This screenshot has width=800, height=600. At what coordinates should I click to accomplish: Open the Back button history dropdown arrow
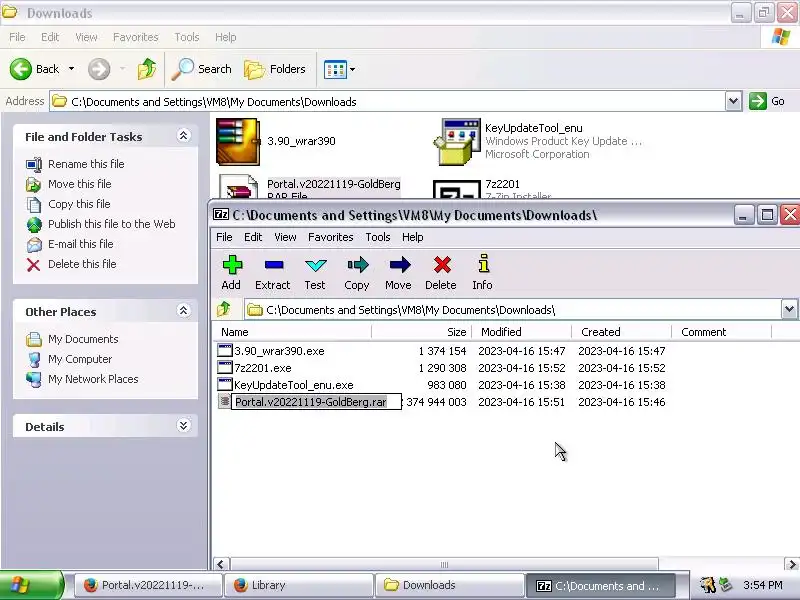click(x=71, y=68)
